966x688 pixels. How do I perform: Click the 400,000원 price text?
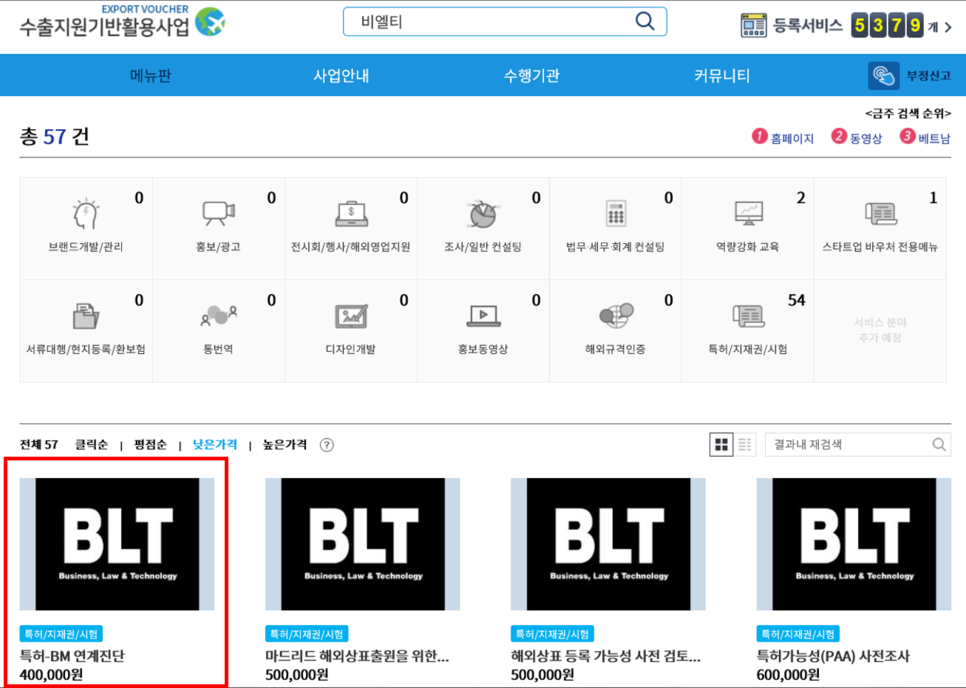(x=51, y=675)
